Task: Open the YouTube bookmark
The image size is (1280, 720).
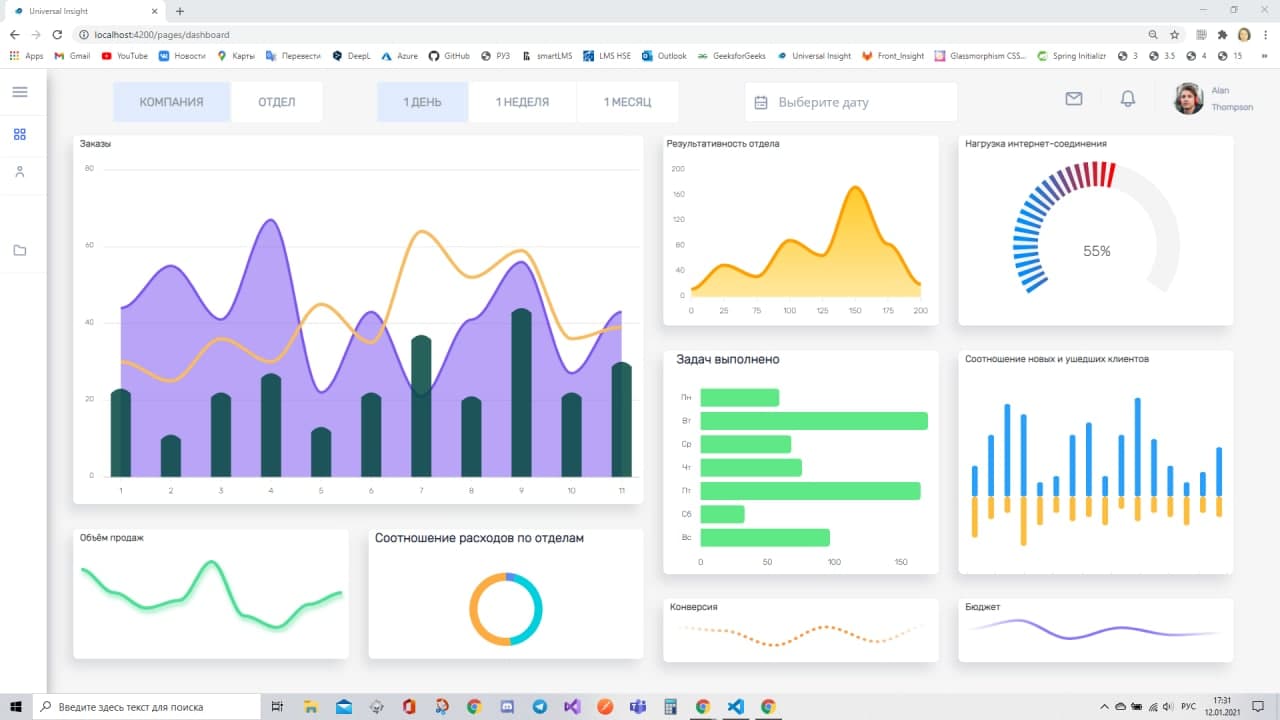Action: (125, 56)
